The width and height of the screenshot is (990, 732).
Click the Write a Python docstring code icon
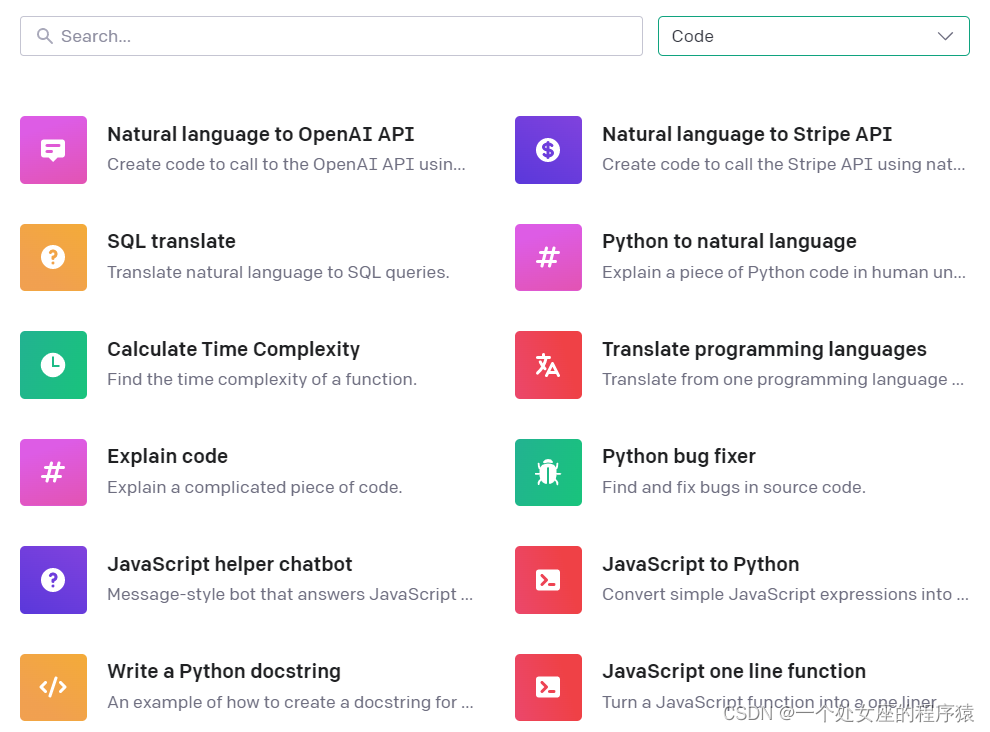(x=53, y=687)
